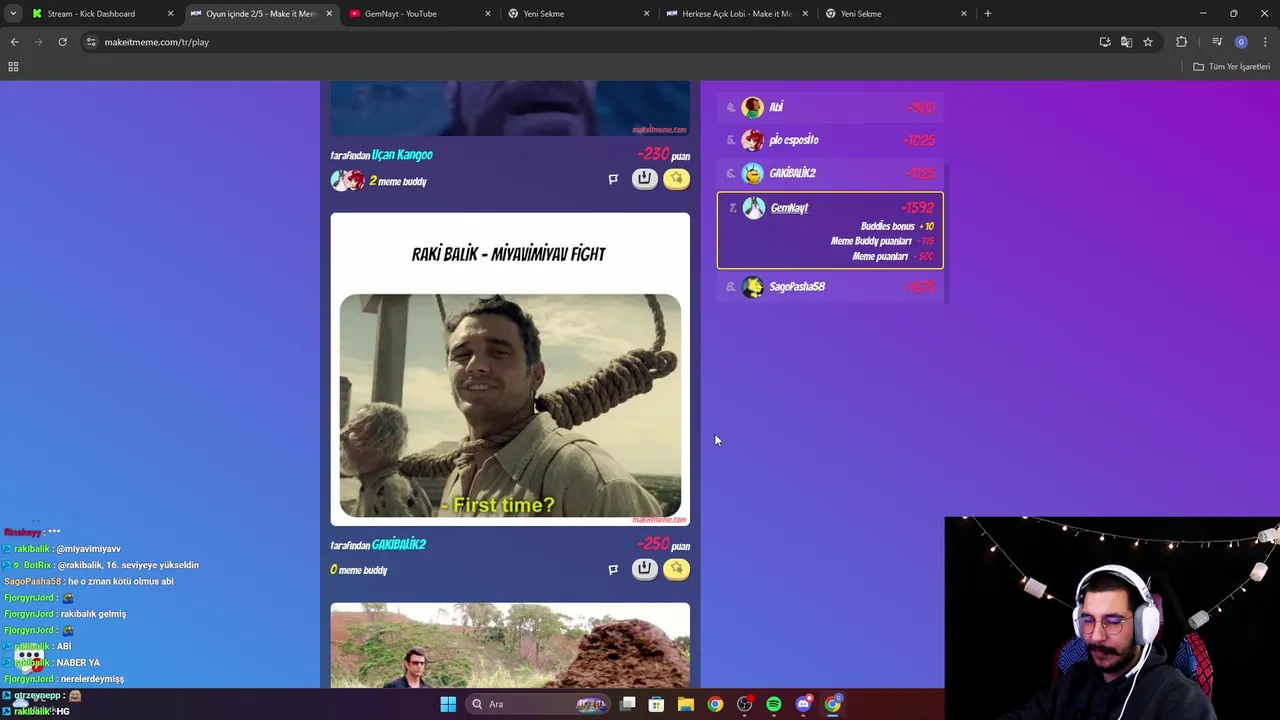Download the Uçan Kangoo meme
This screenshot has height=720, width=1280.
pos(644,179)
